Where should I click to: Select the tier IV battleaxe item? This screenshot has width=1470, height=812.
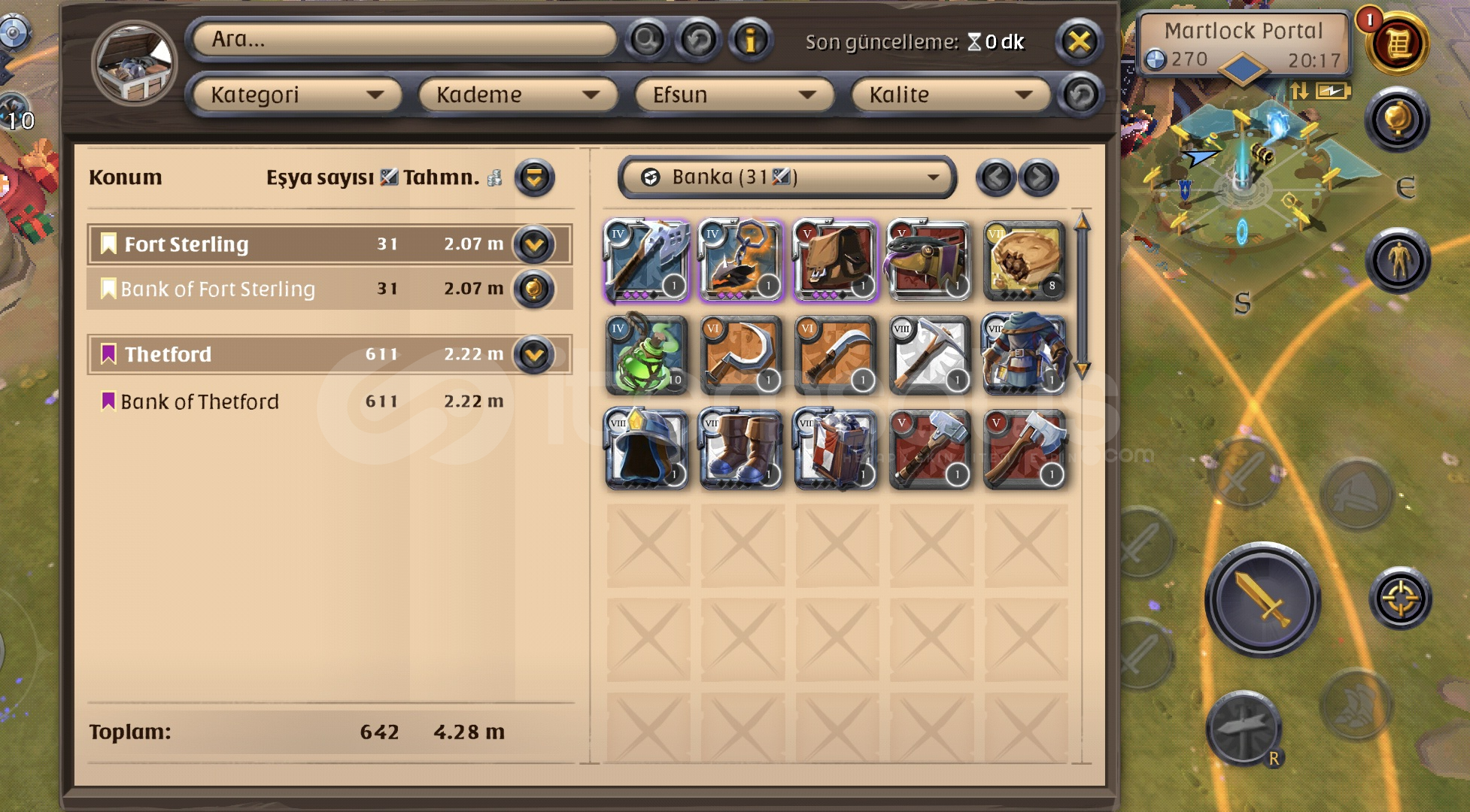click(647, 261)
